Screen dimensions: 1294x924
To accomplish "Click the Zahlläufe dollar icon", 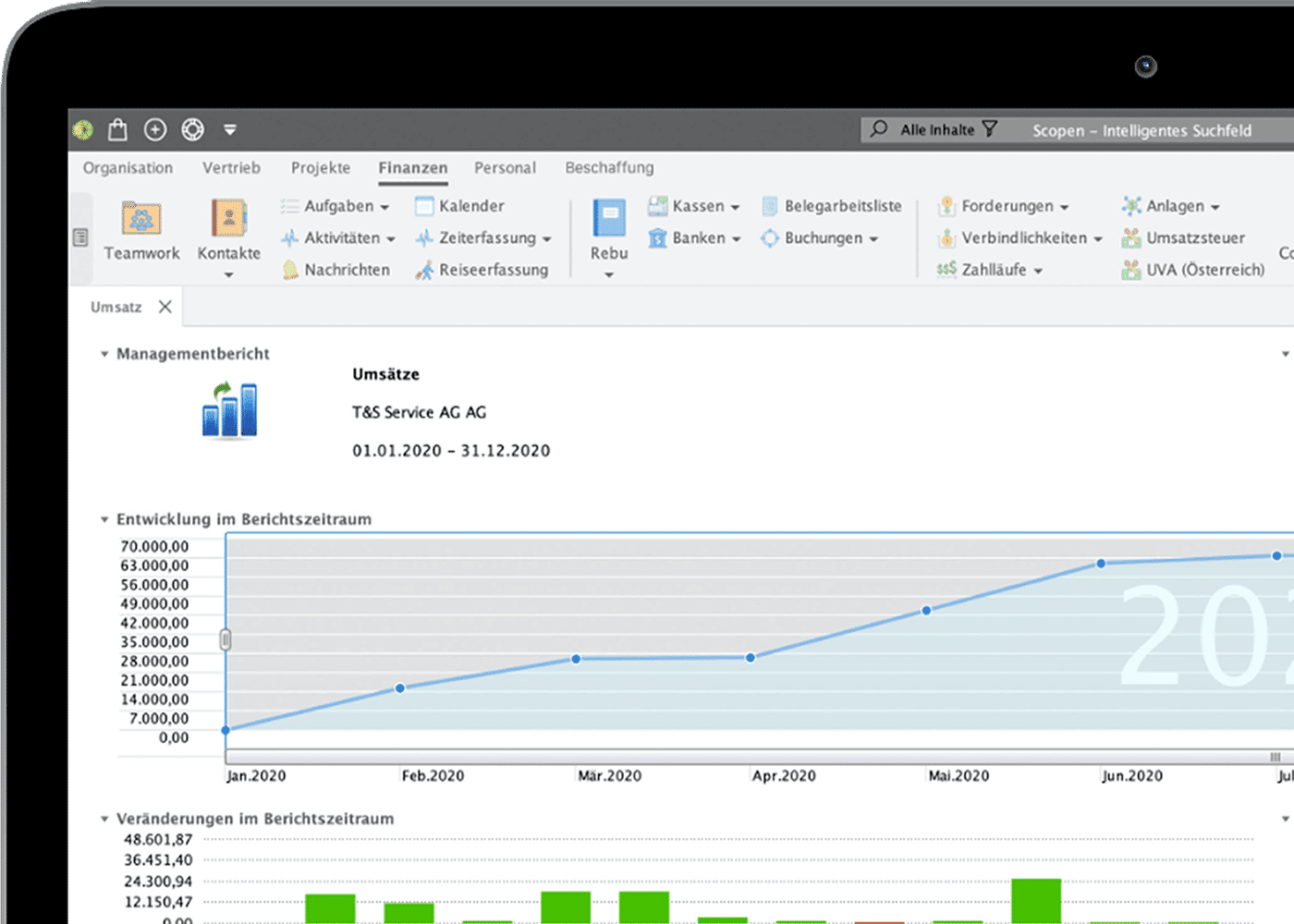I will 946,270.
